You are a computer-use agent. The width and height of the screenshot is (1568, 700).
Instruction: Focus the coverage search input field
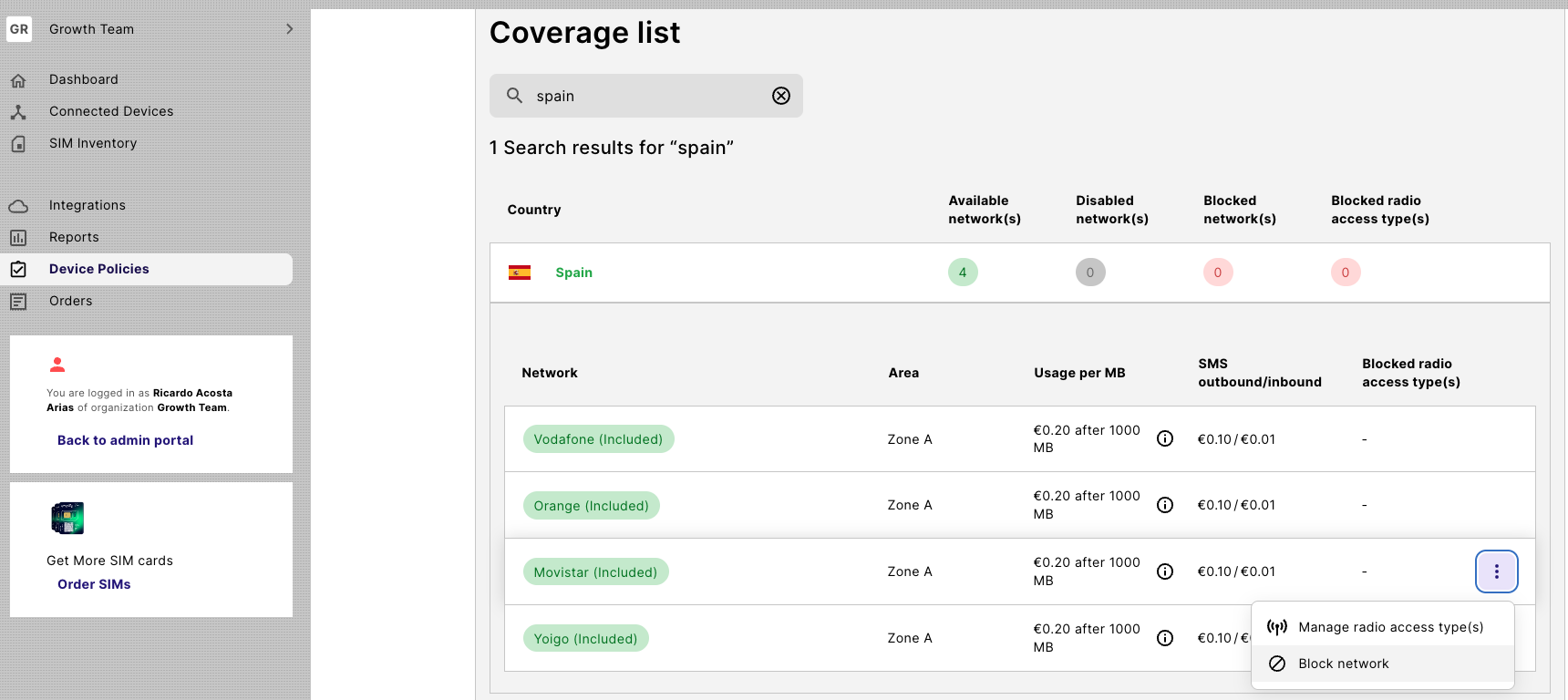(x=646, y=96)
